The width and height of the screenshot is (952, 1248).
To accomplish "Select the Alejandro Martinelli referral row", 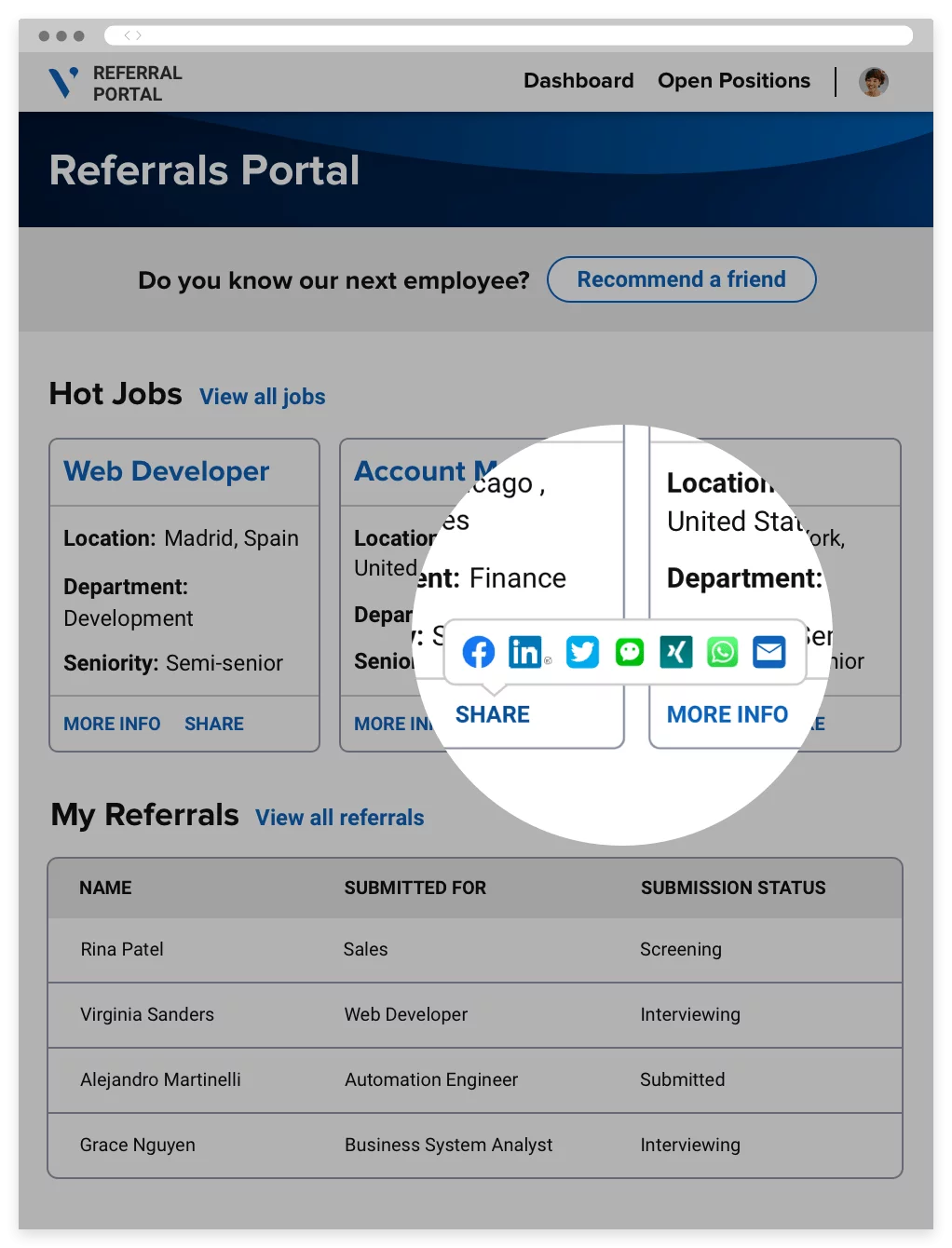I will 475,1080.
